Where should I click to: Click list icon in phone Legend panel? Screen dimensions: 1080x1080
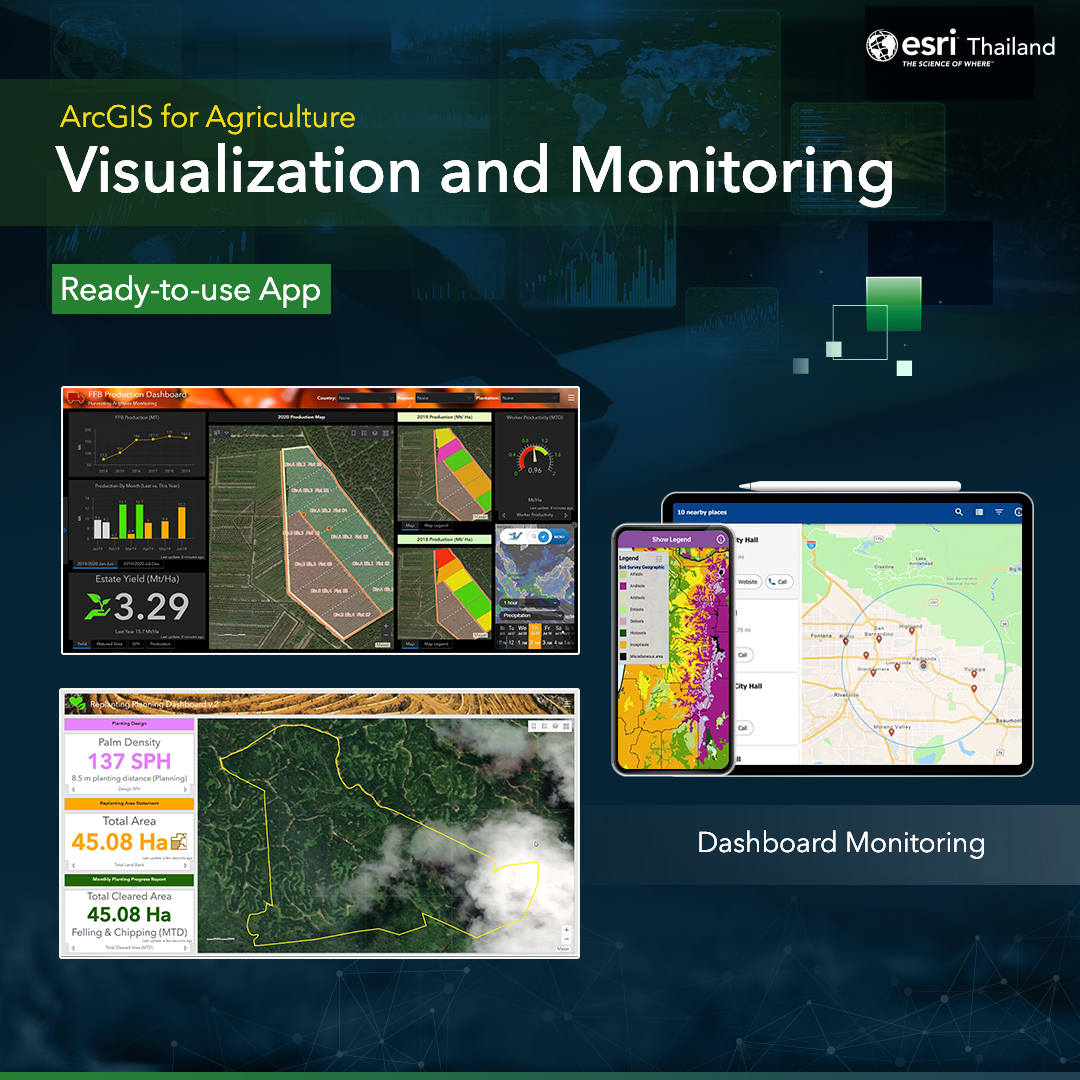pos(659,559)
